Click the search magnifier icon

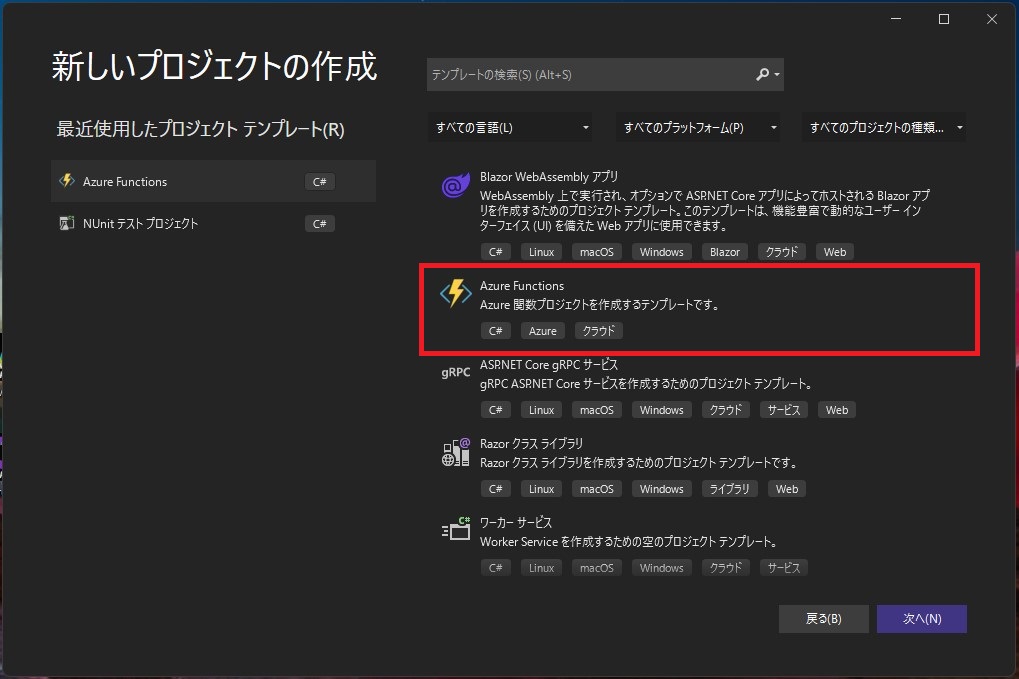[762, 75]
